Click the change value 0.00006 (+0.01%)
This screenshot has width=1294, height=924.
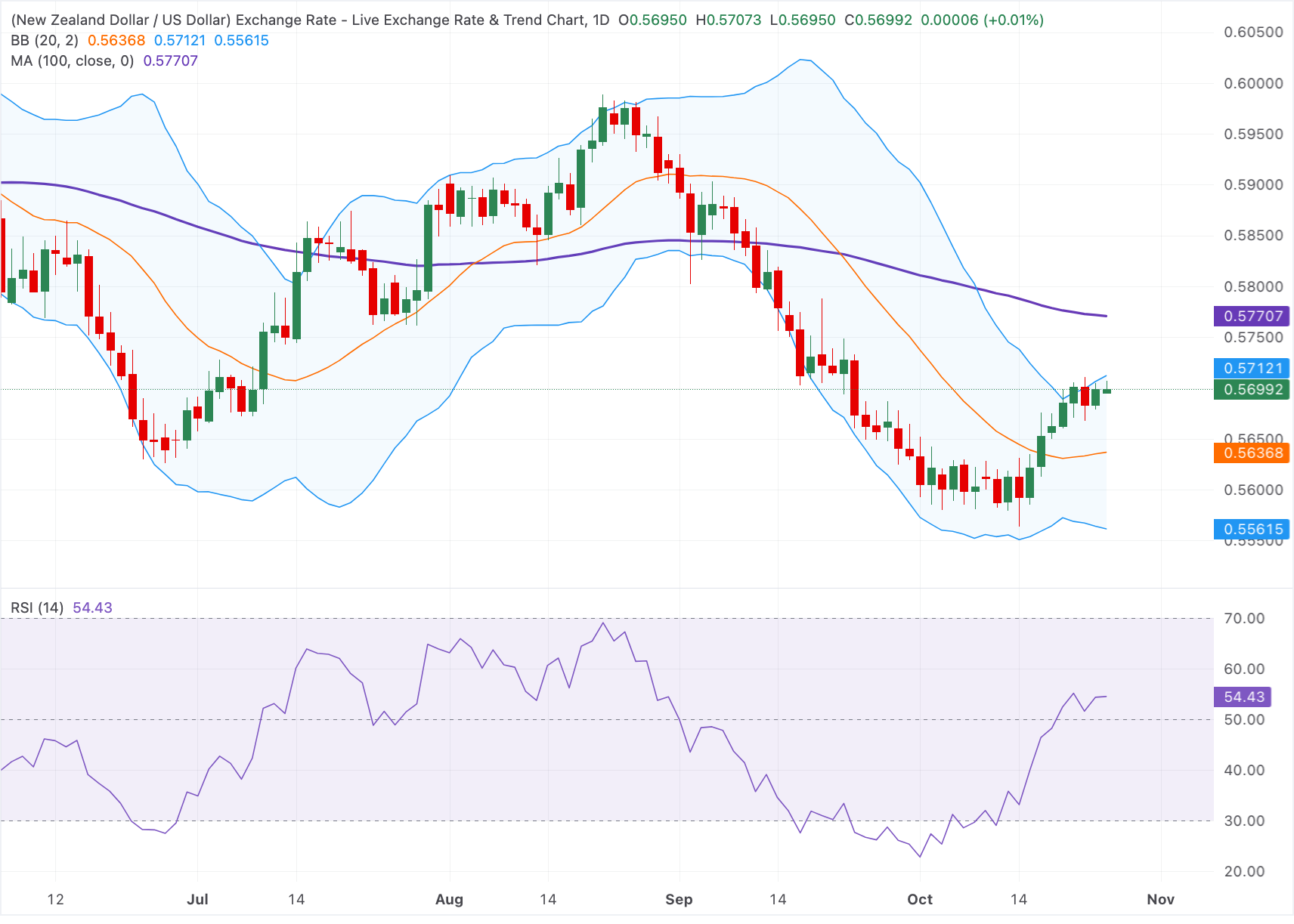983,20
